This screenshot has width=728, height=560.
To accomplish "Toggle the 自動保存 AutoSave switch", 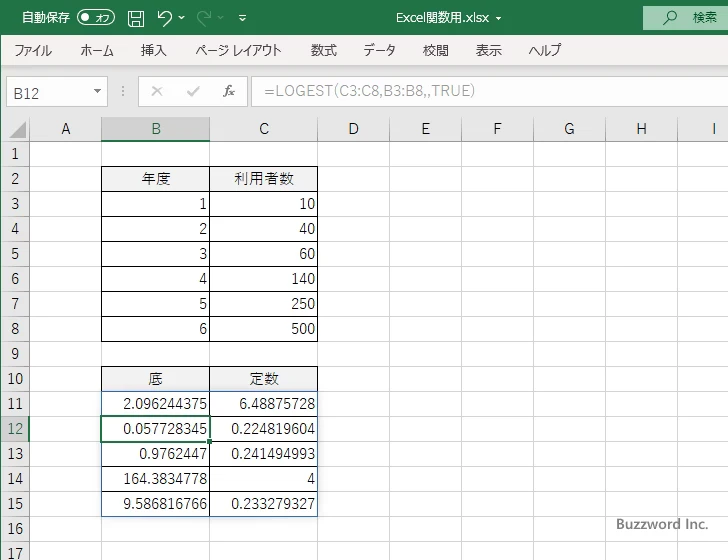I will point(96,18).
